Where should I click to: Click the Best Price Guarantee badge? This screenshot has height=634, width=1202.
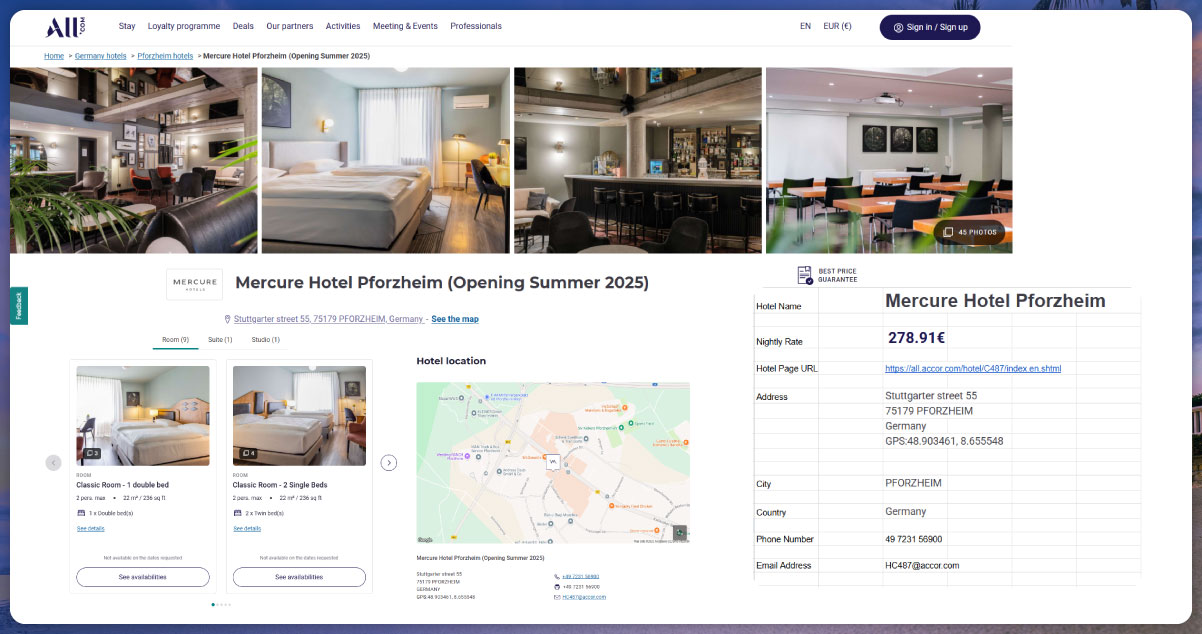(827, 275)
